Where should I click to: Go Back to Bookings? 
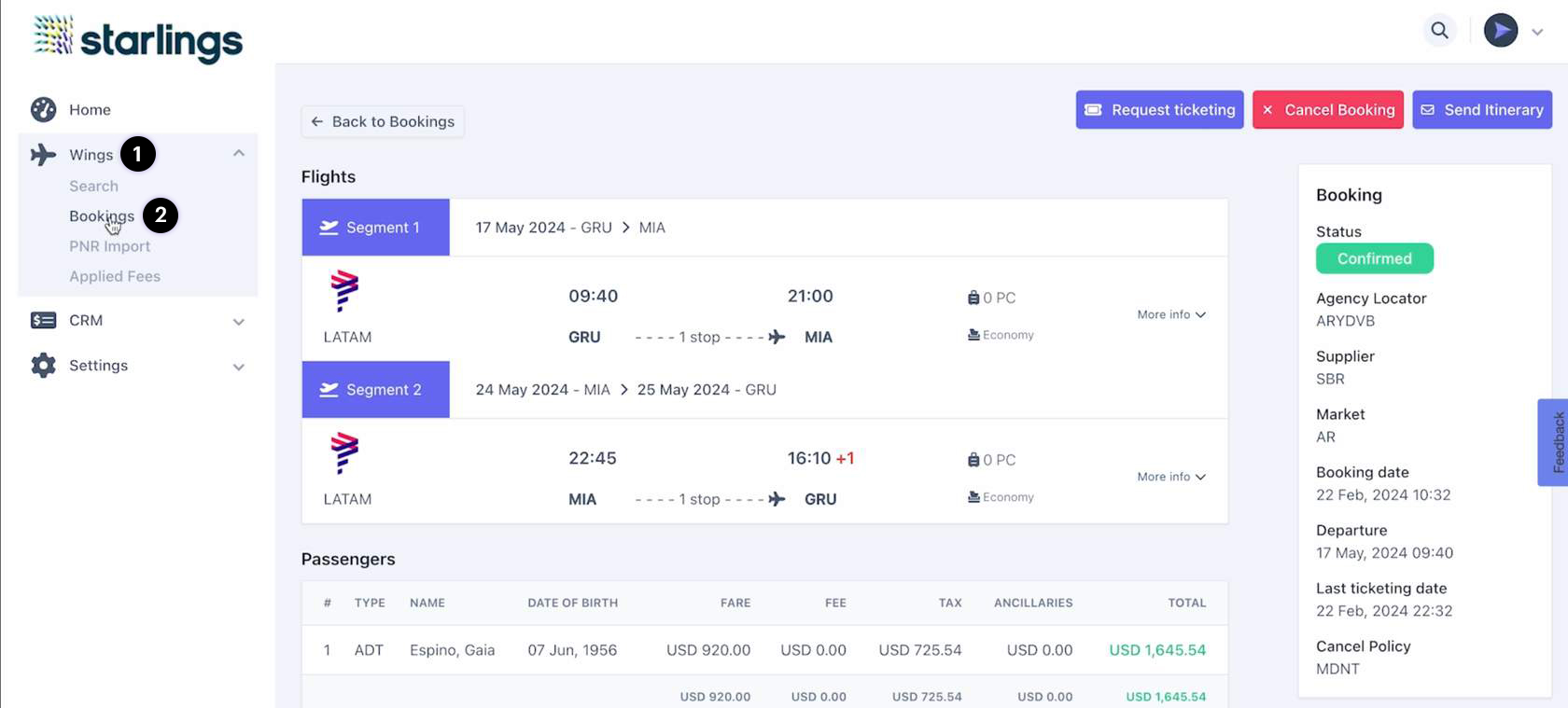pos(383,122)
